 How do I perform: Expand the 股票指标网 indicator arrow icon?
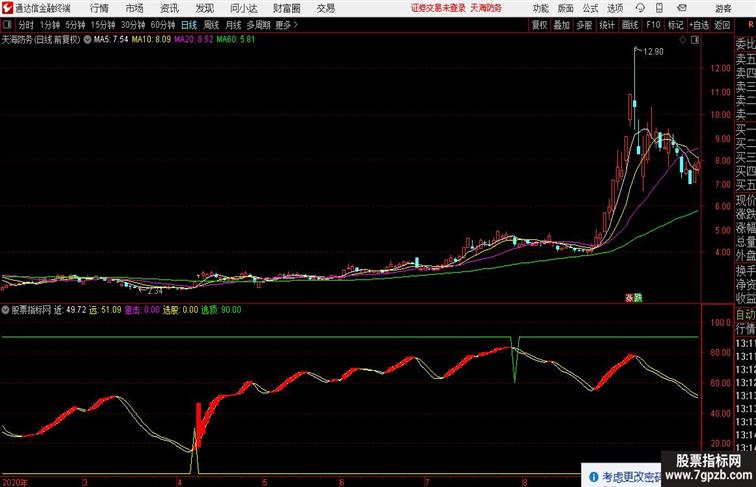pos(5,310)
